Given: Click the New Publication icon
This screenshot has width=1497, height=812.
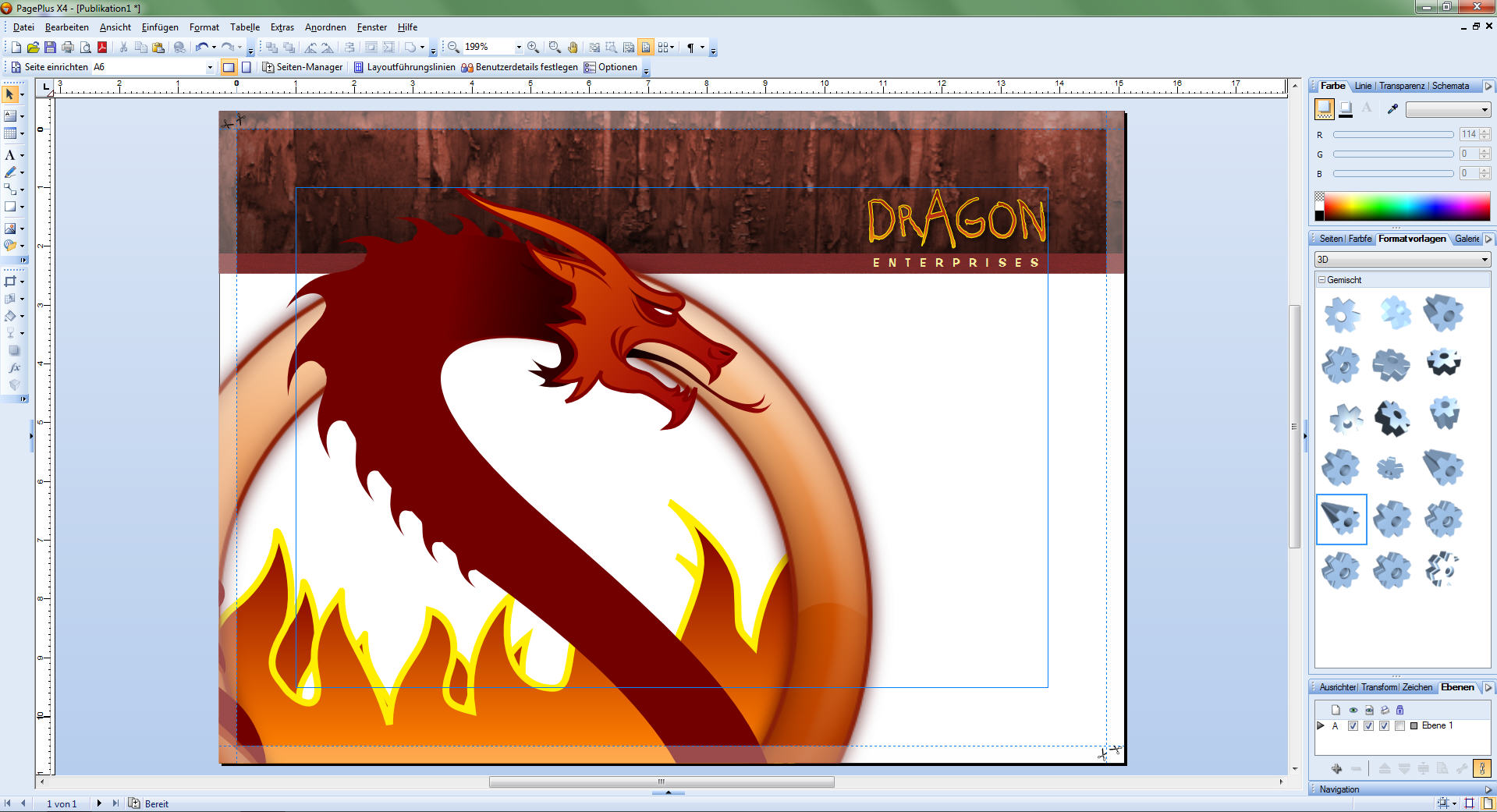Looking at the screenshot, I should pos(16,47).
